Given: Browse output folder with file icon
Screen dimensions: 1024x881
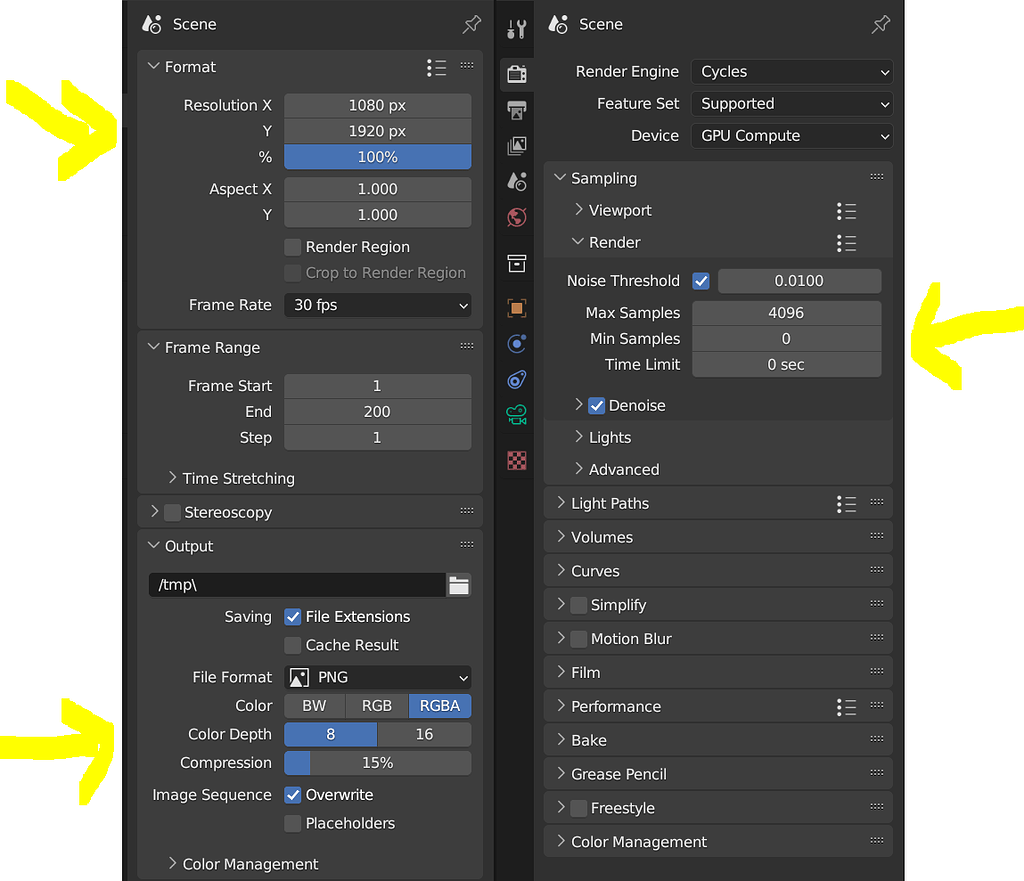Looking at the screenshot, I should [x=458, y=585].
